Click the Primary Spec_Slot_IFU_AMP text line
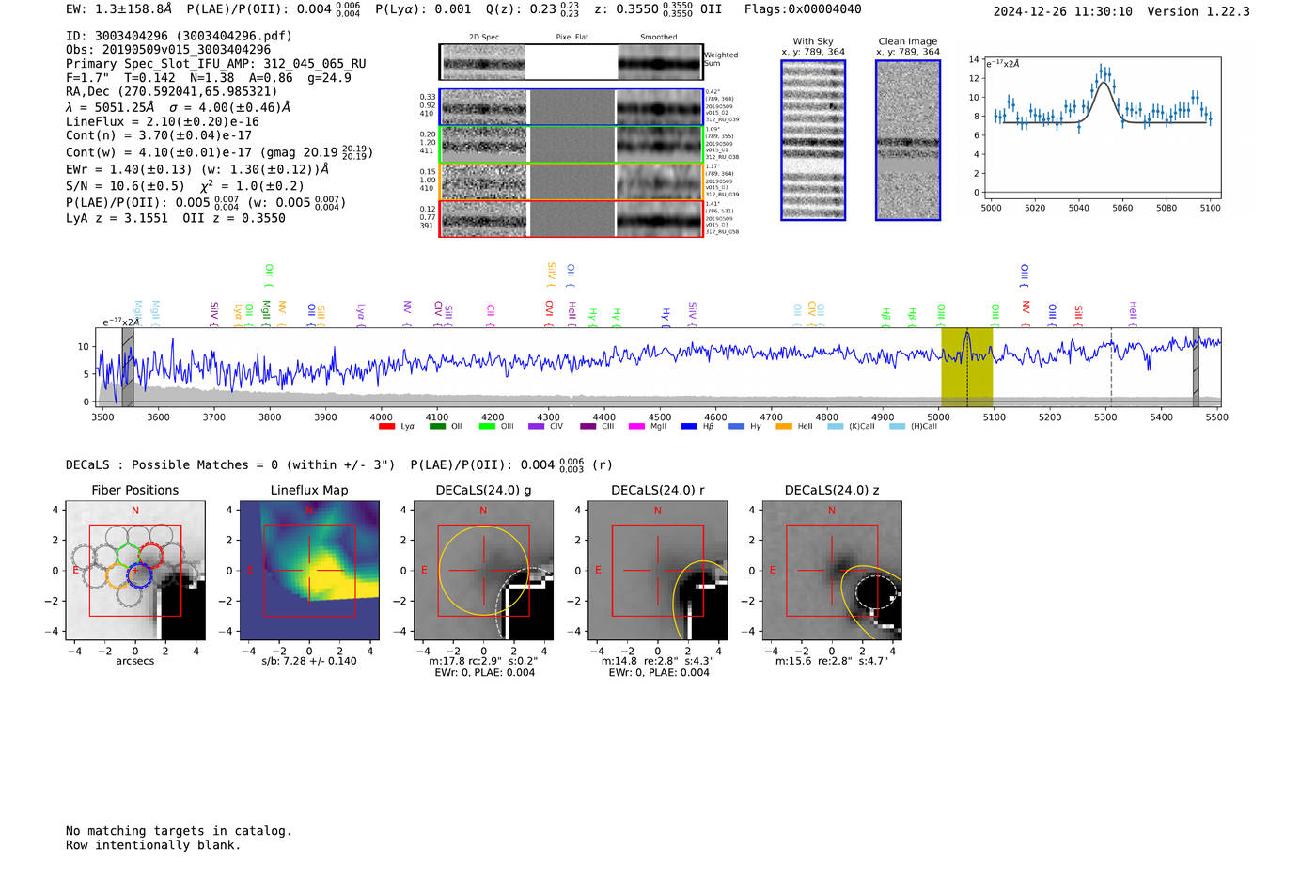This screenshot has height=896, width=1316. click(216, 64)
